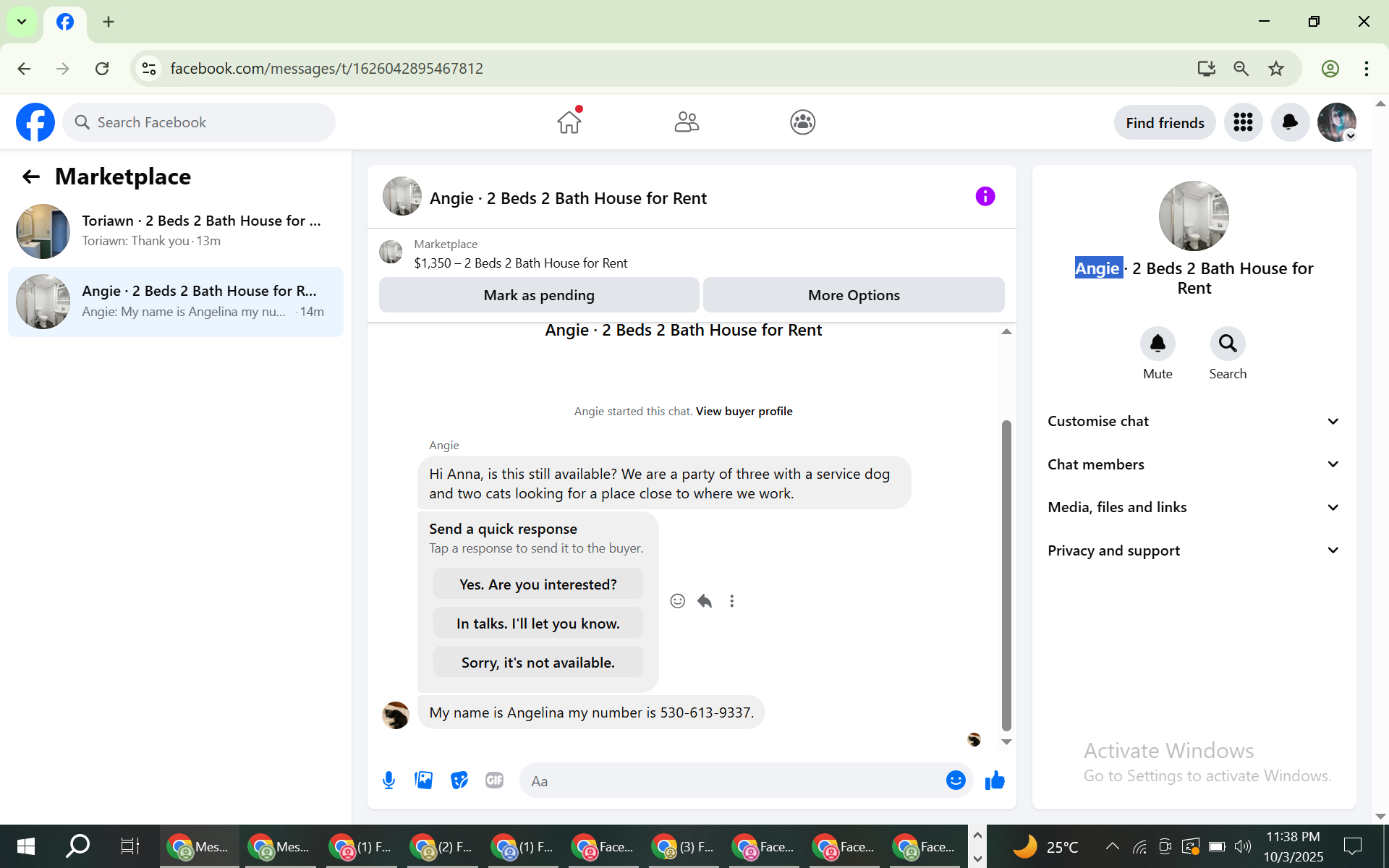The height and width of the screenshot is (868, 1389).
Task: Send quick reply 'In talks. I'll let you know.'
Action: pyautogui.click(x=538, y=624)
